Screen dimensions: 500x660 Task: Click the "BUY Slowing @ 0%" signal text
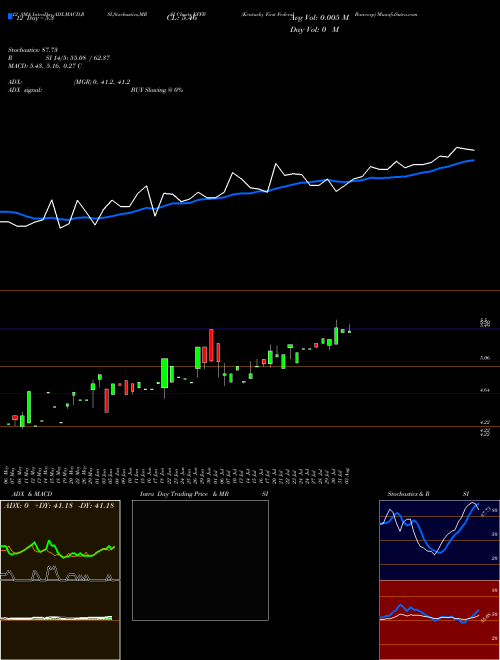coord(157,90)
